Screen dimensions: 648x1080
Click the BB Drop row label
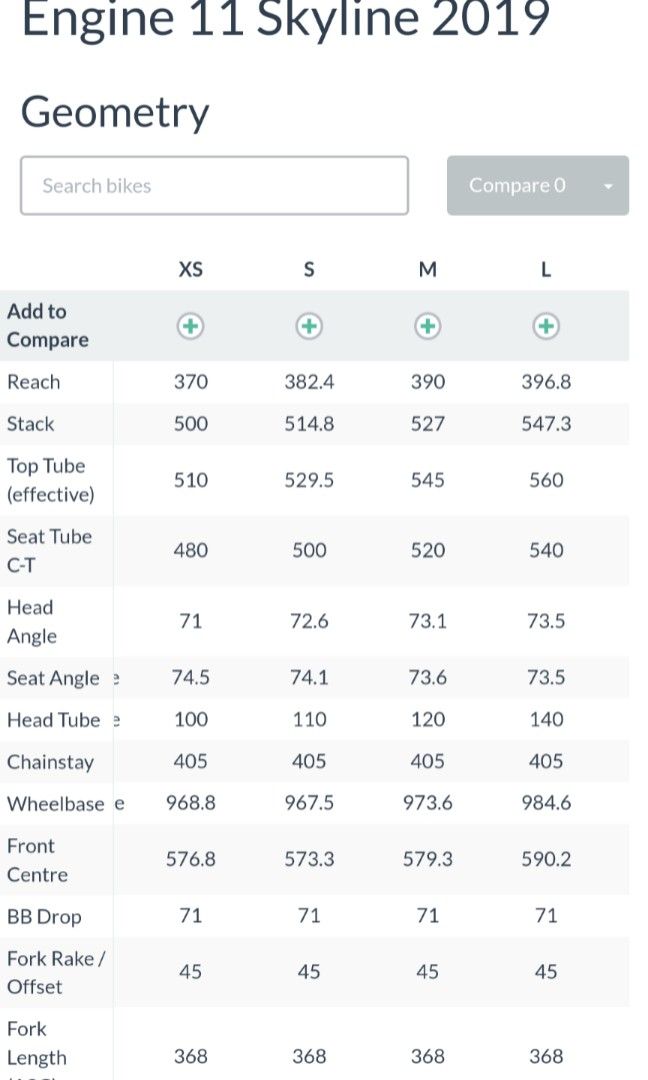[x=44, y=916]
